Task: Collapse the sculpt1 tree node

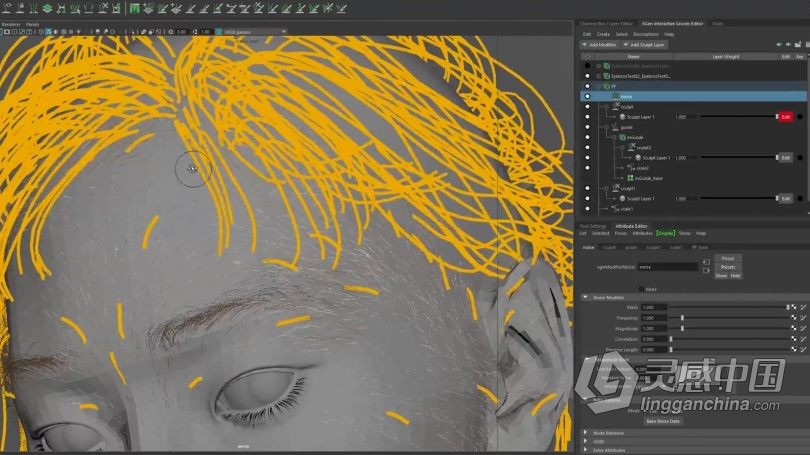Action: click(606, 189)
